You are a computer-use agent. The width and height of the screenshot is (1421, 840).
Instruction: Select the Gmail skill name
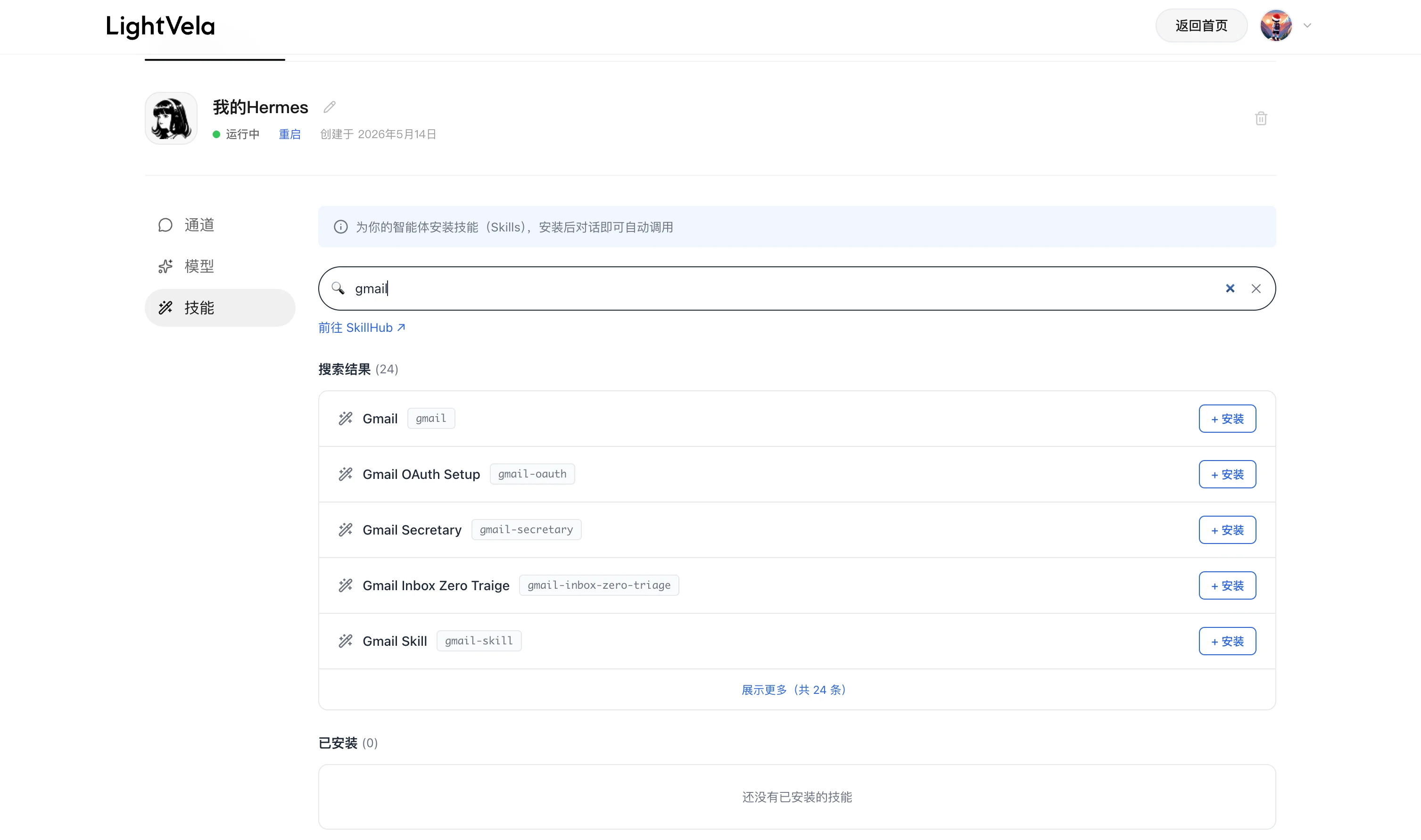[380, 419]
